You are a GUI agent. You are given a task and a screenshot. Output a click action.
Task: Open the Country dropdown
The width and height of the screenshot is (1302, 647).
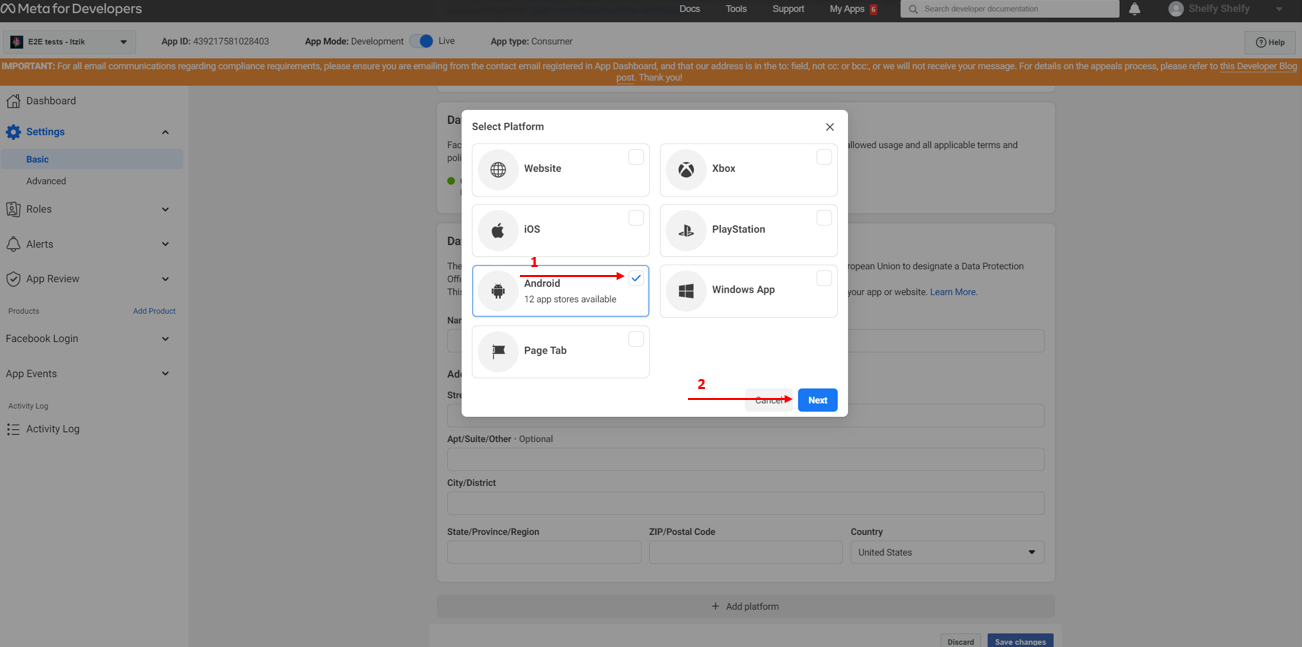[946, 552]
